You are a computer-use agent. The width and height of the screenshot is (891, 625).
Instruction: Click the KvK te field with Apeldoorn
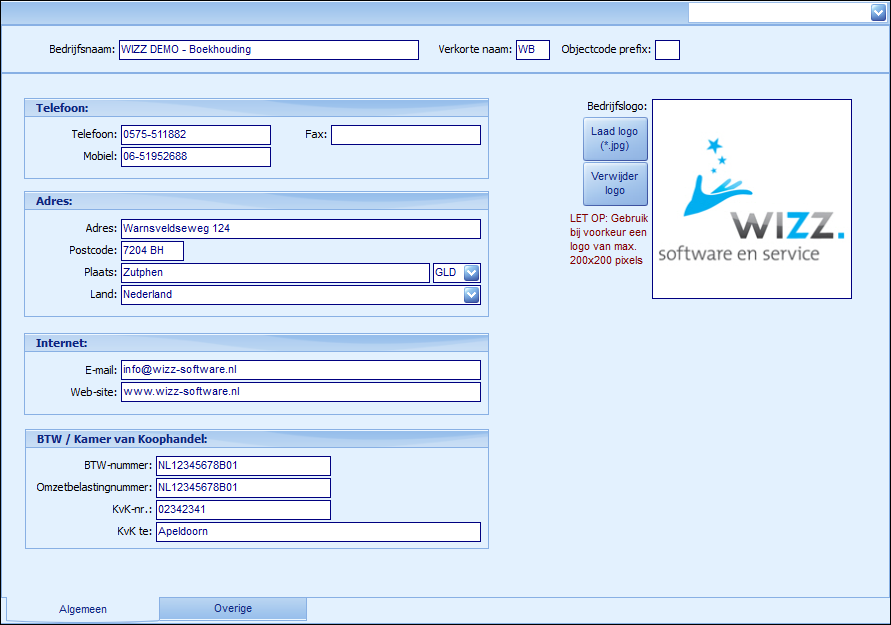(318, 532)
